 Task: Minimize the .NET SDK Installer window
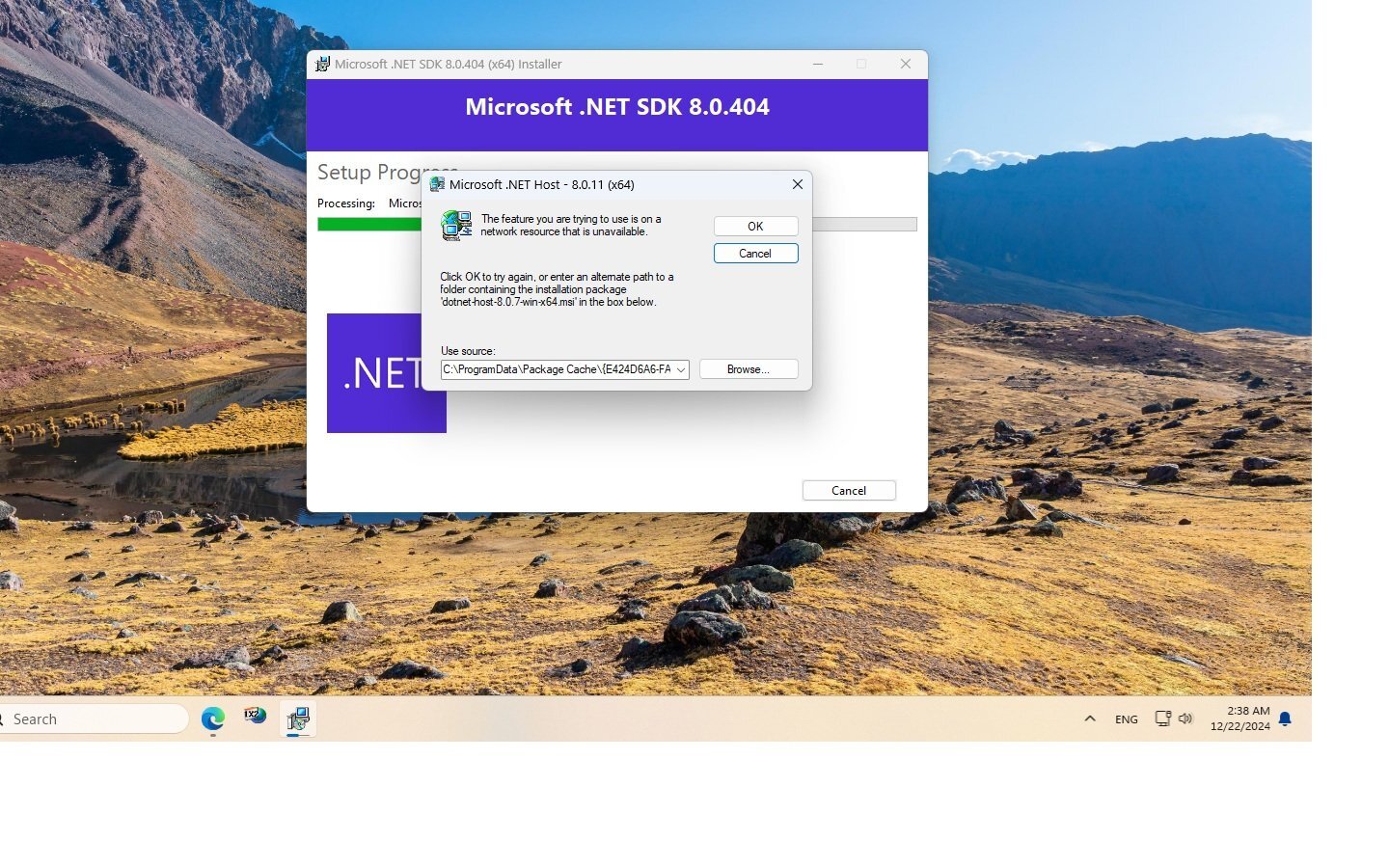(818, 64)
